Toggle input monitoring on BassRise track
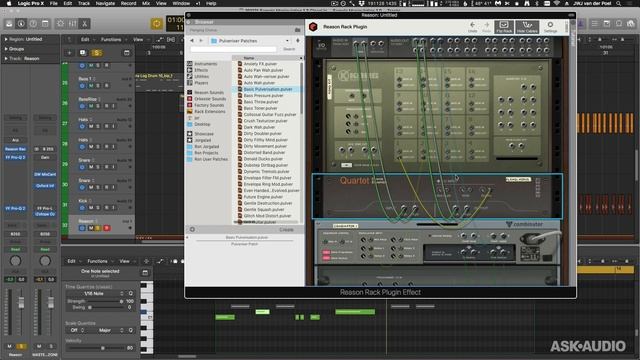640x360 pixels. (x=114, y=106)
